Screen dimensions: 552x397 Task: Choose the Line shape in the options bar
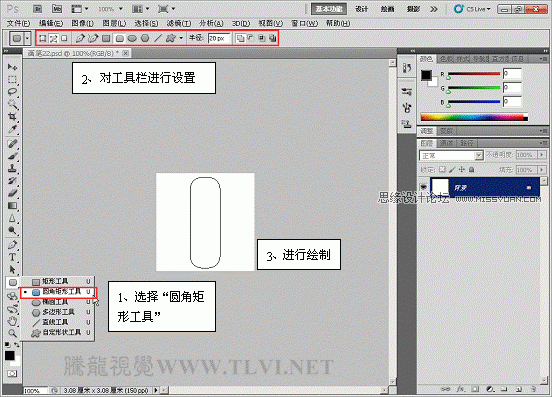pyautogui.click(x=158, y=38)
